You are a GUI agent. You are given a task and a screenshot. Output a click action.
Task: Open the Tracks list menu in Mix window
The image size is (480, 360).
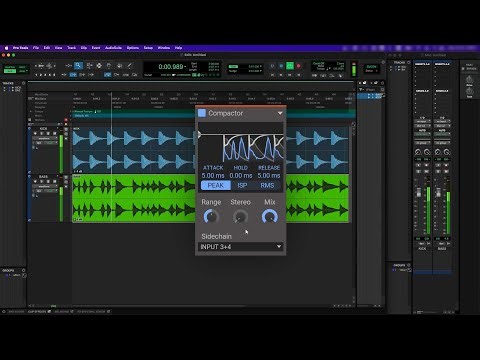409,62
